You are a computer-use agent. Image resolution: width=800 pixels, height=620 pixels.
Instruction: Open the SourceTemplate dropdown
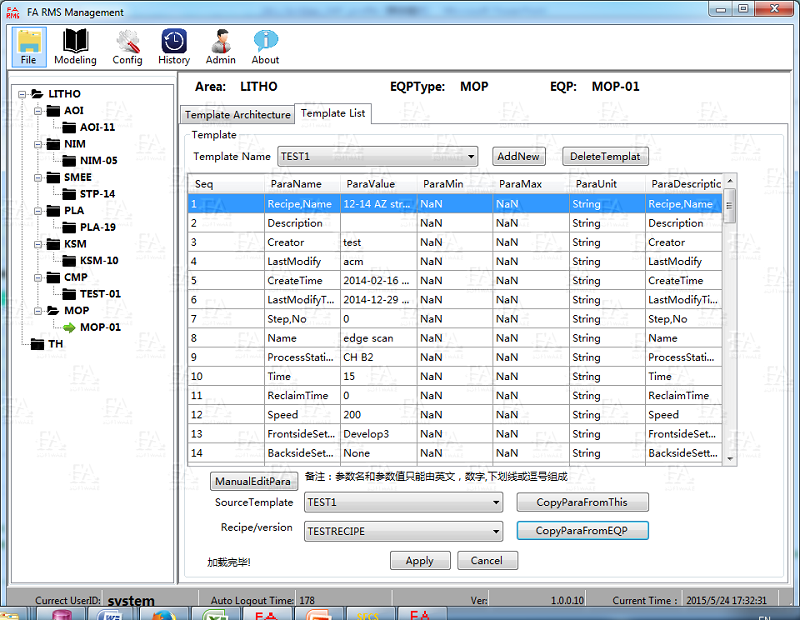495,502
